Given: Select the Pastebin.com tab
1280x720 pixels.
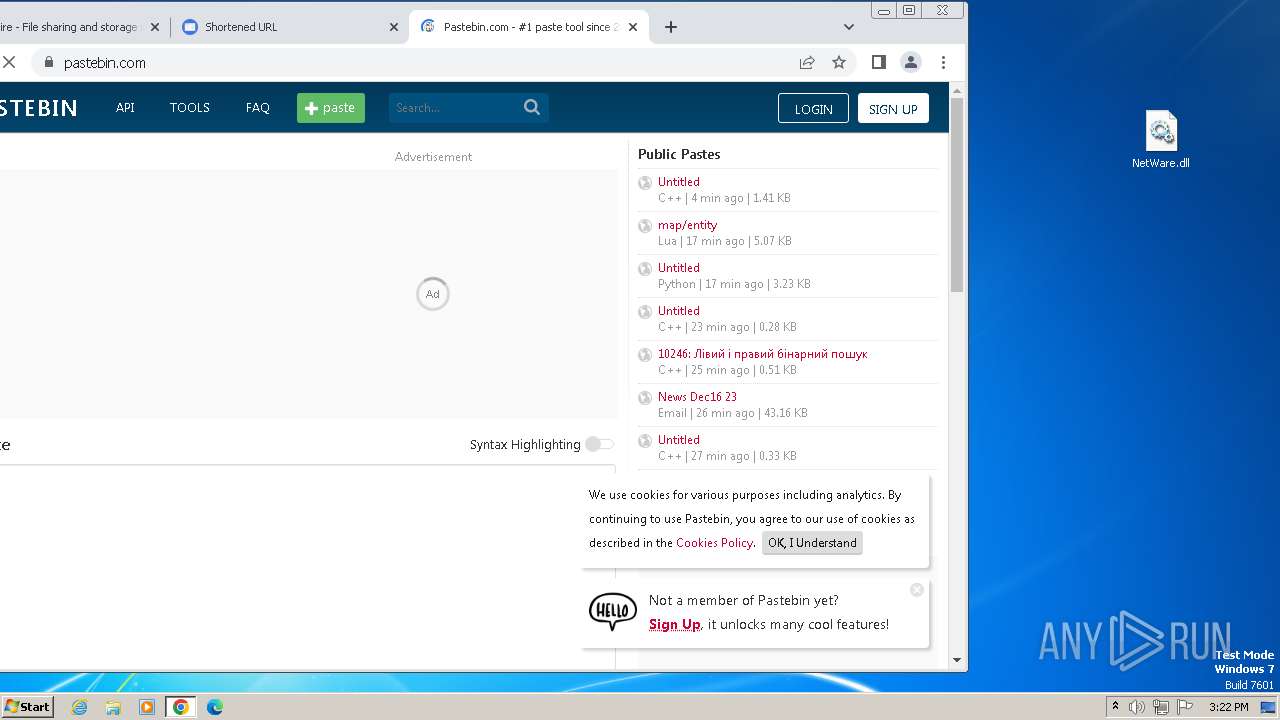Looking at the screenshot, I should (530, 27).
